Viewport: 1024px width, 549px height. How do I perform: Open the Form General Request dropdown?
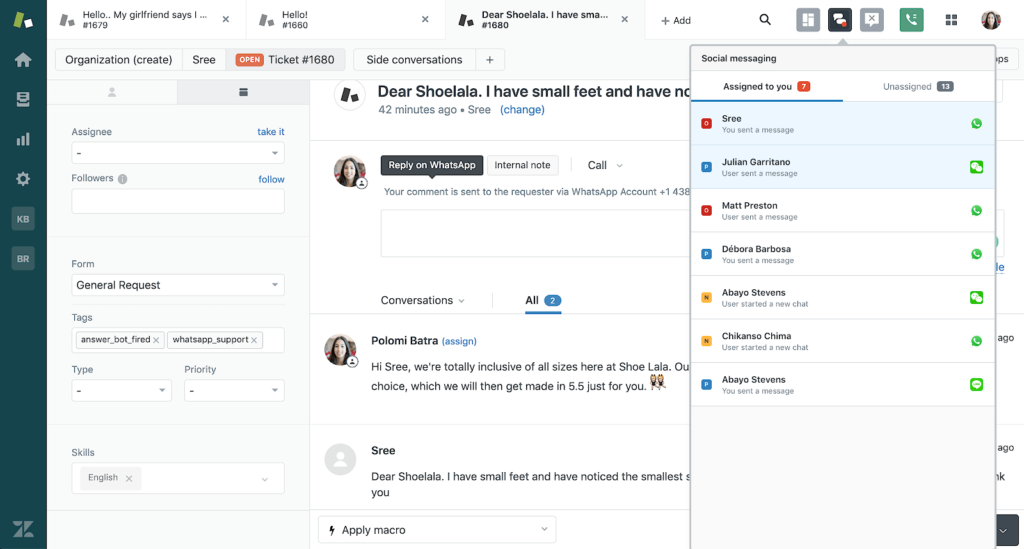pos(178,285)
